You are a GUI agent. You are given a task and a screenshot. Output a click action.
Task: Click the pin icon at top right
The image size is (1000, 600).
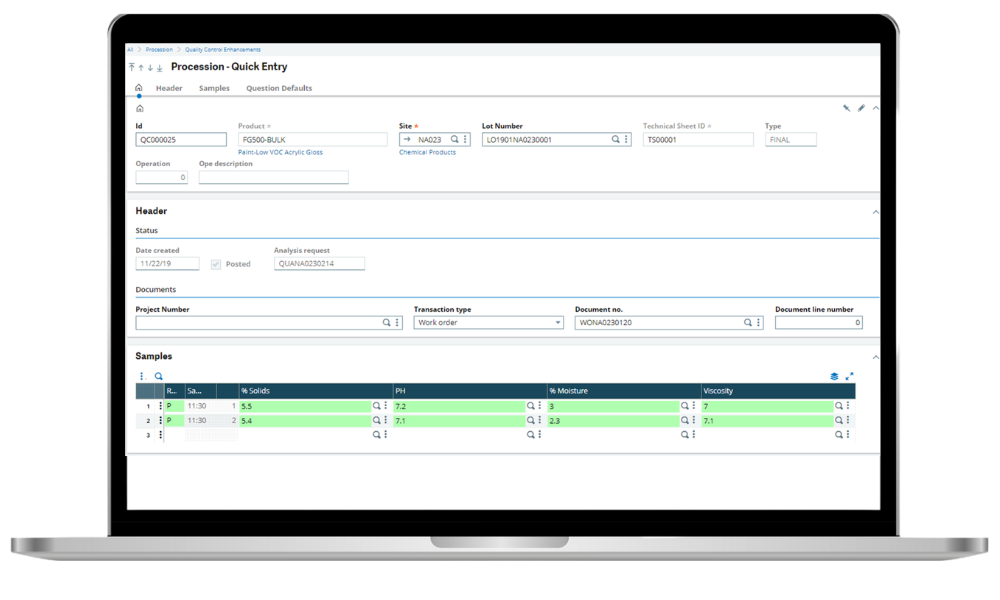coord(846,108)
